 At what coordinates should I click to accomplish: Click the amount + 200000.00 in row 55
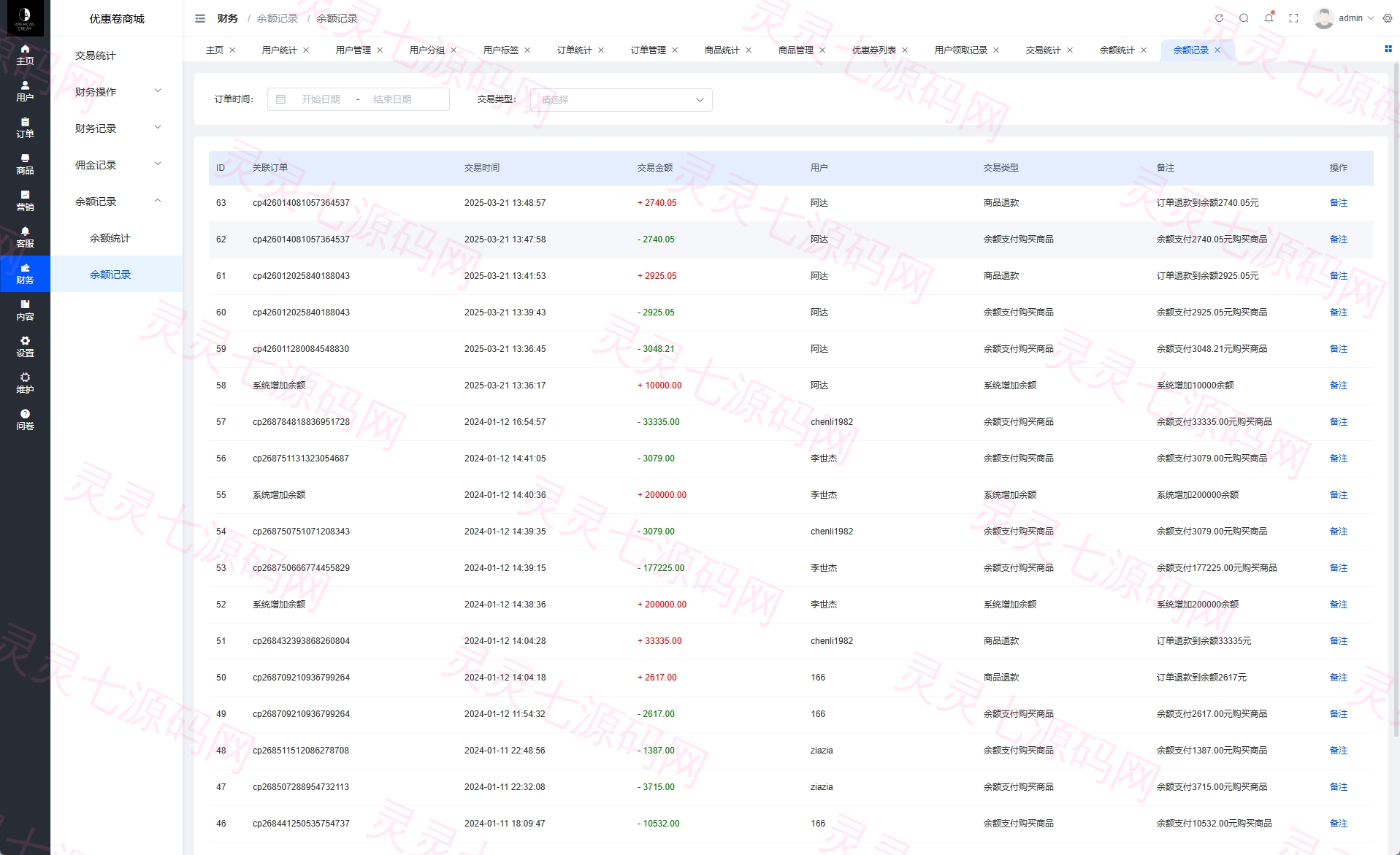pyautogui.click(x=662, y=495)
